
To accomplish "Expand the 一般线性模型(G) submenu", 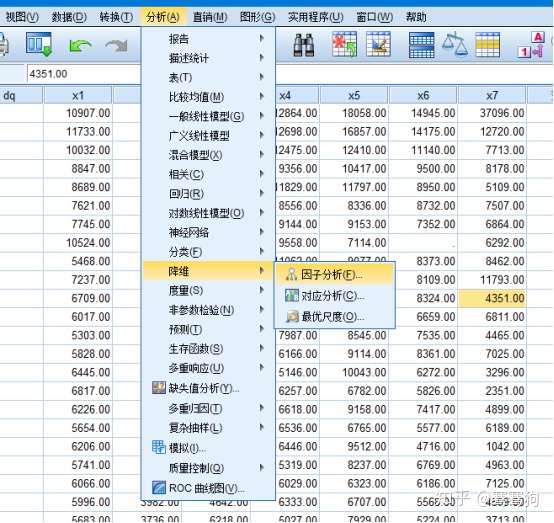I will [208, 116].
